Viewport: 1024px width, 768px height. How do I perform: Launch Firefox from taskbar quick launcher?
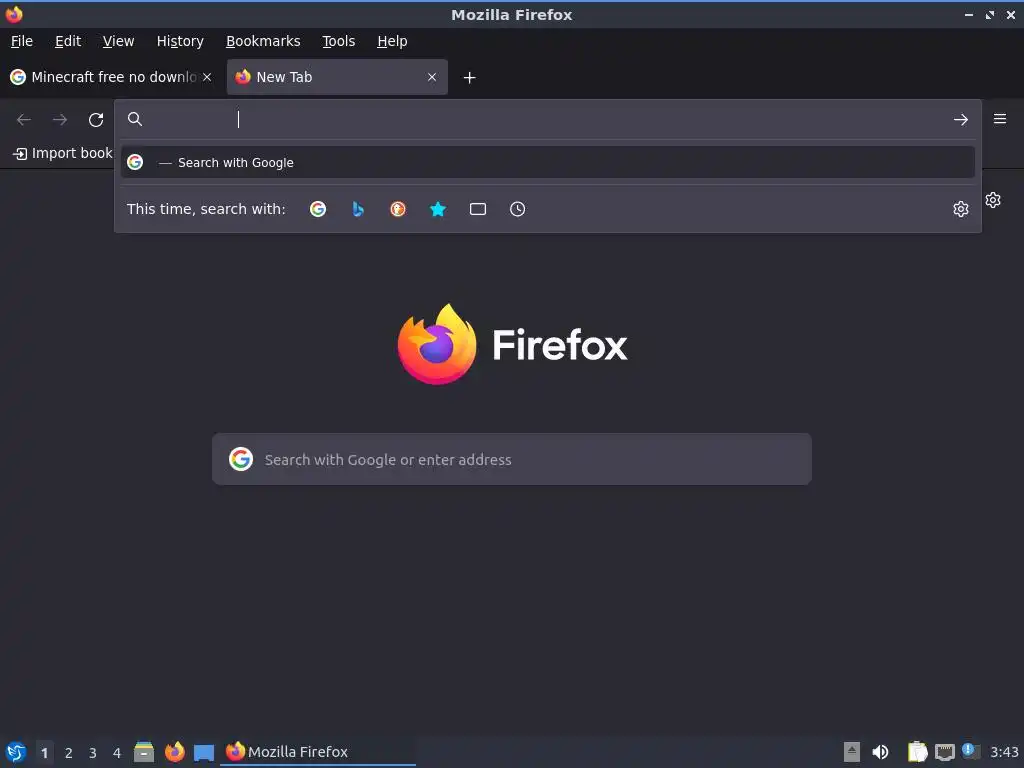[174, 752]
